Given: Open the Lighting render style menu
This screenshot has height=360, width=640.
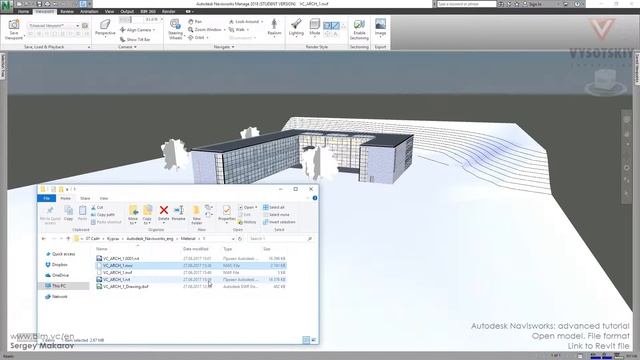Looking at the screenshot, I should pyautogui.click(x=296, y=28).
